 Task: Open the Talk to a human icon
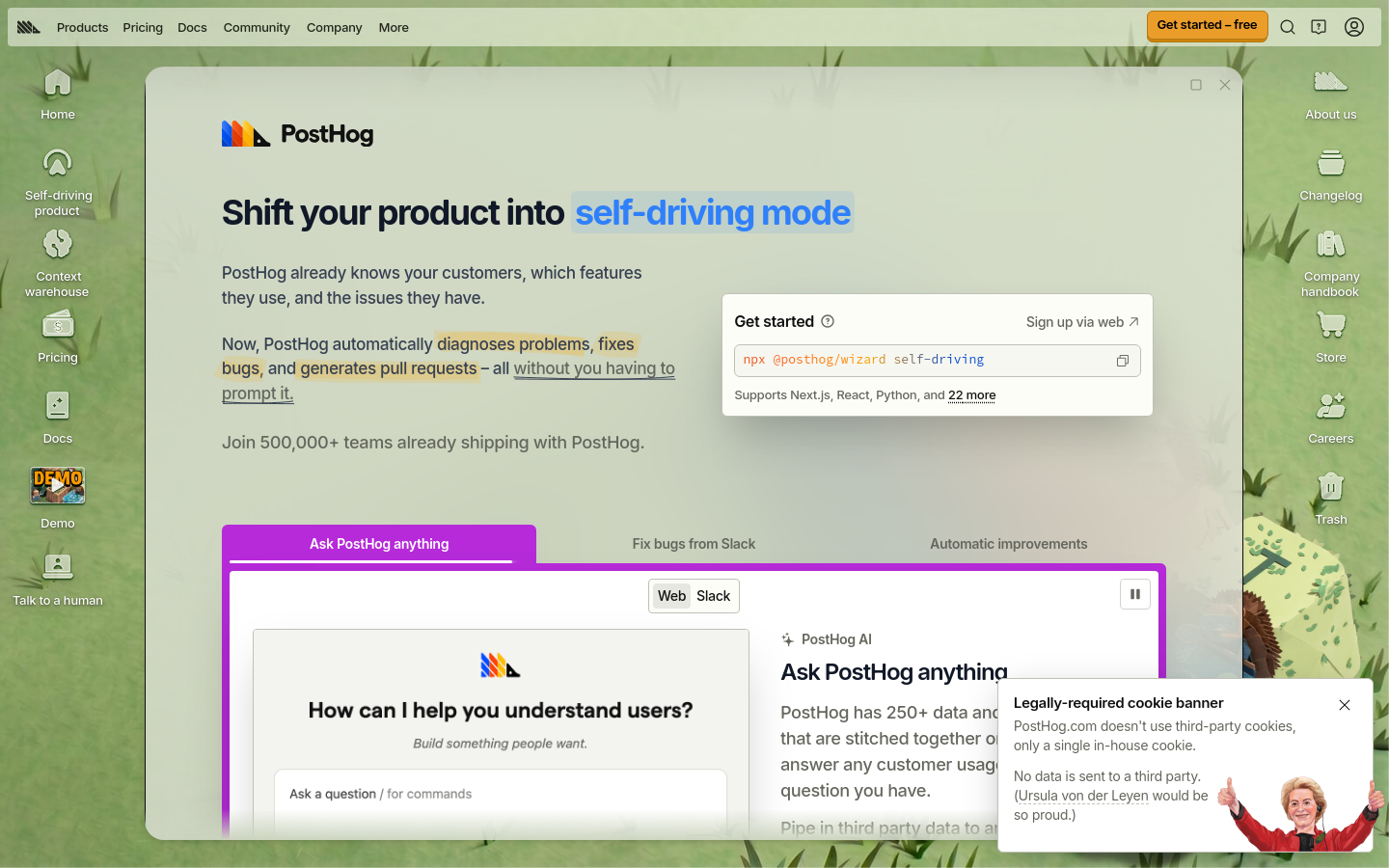(58, 580)
